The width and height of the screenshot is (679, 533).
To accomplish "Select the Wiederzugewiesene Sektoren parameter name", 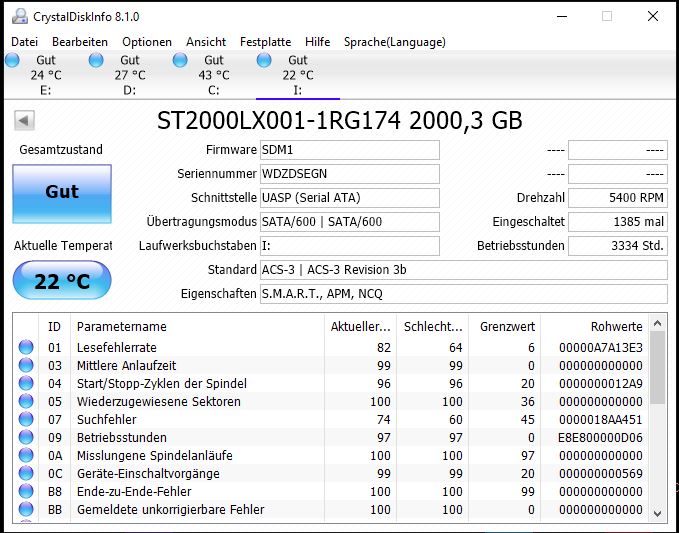I will coord(158,401).
